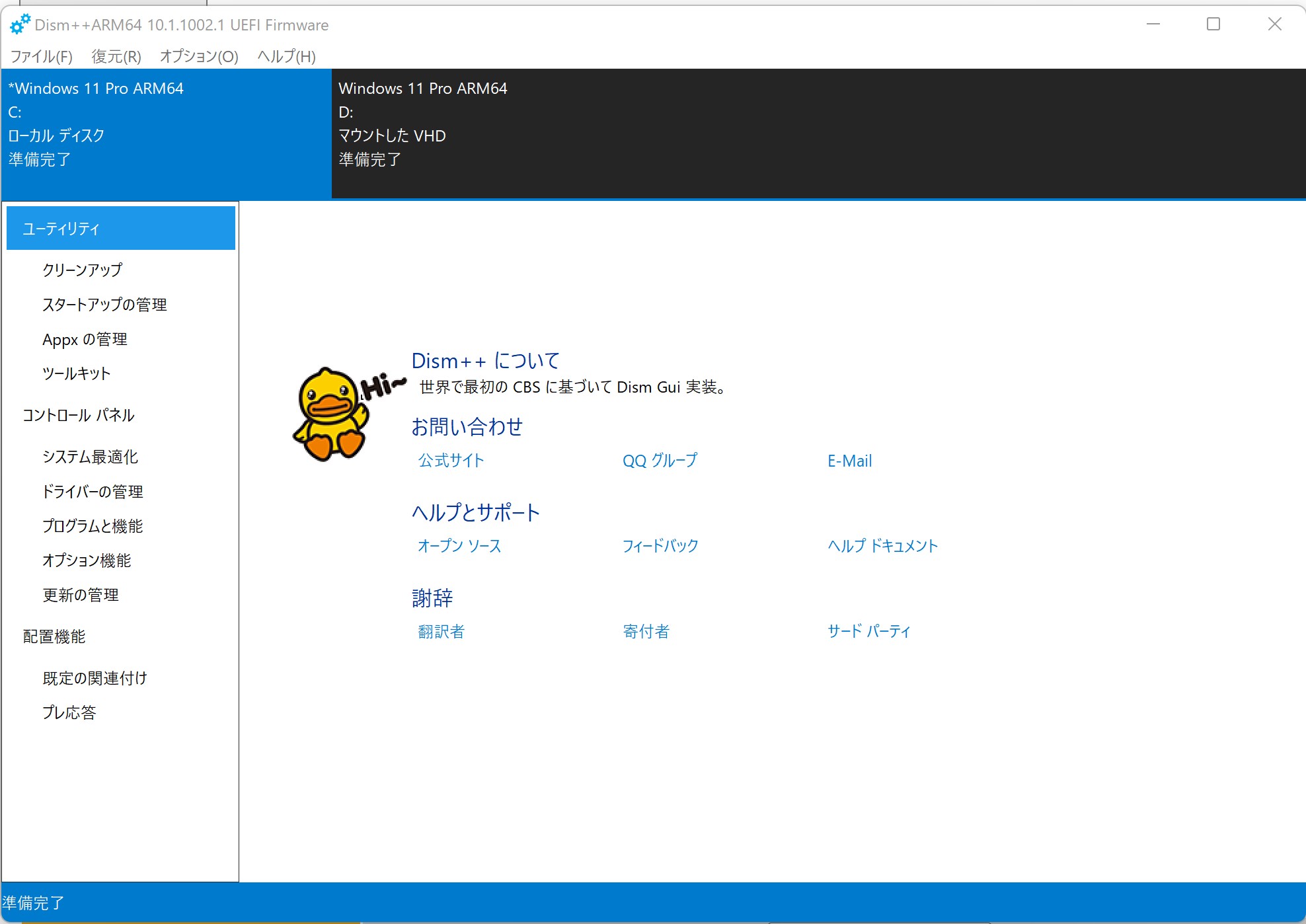Click the 公式サイト link
Screen dimensions: 1306x924
[451, 461]
